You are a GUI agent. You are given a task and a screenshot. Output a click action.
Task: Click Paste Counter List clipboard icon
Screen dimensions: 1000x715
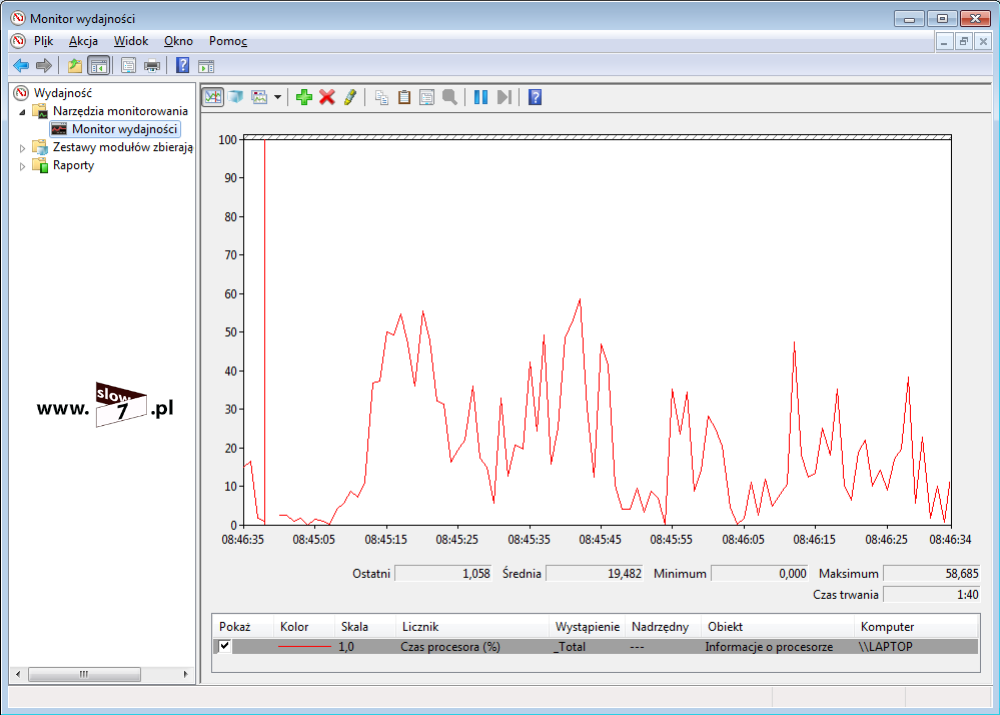point(404,97)
